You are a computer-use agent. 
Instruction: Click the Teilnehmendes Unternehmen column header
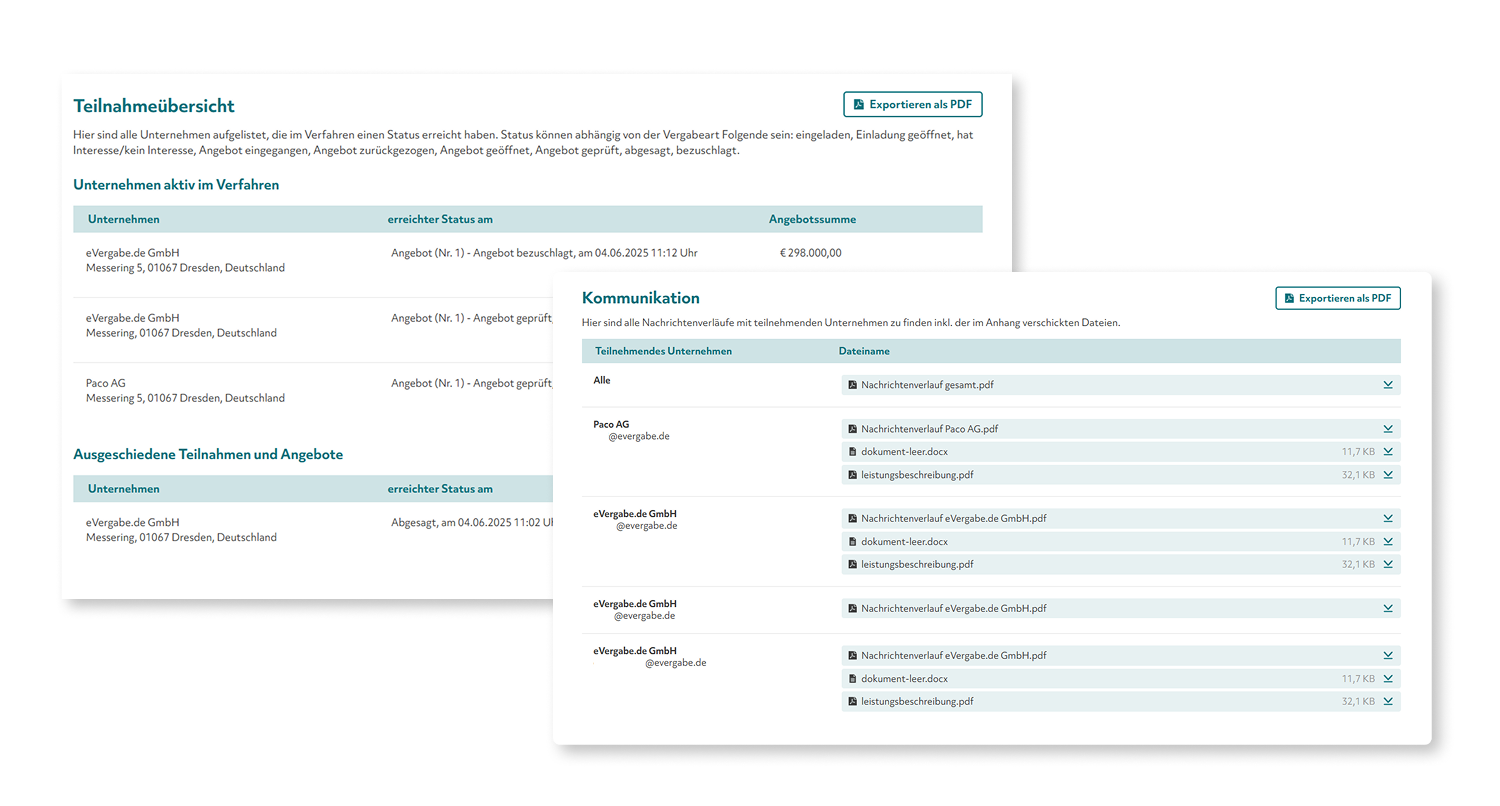pyautogui.click(x=663, y=351)
